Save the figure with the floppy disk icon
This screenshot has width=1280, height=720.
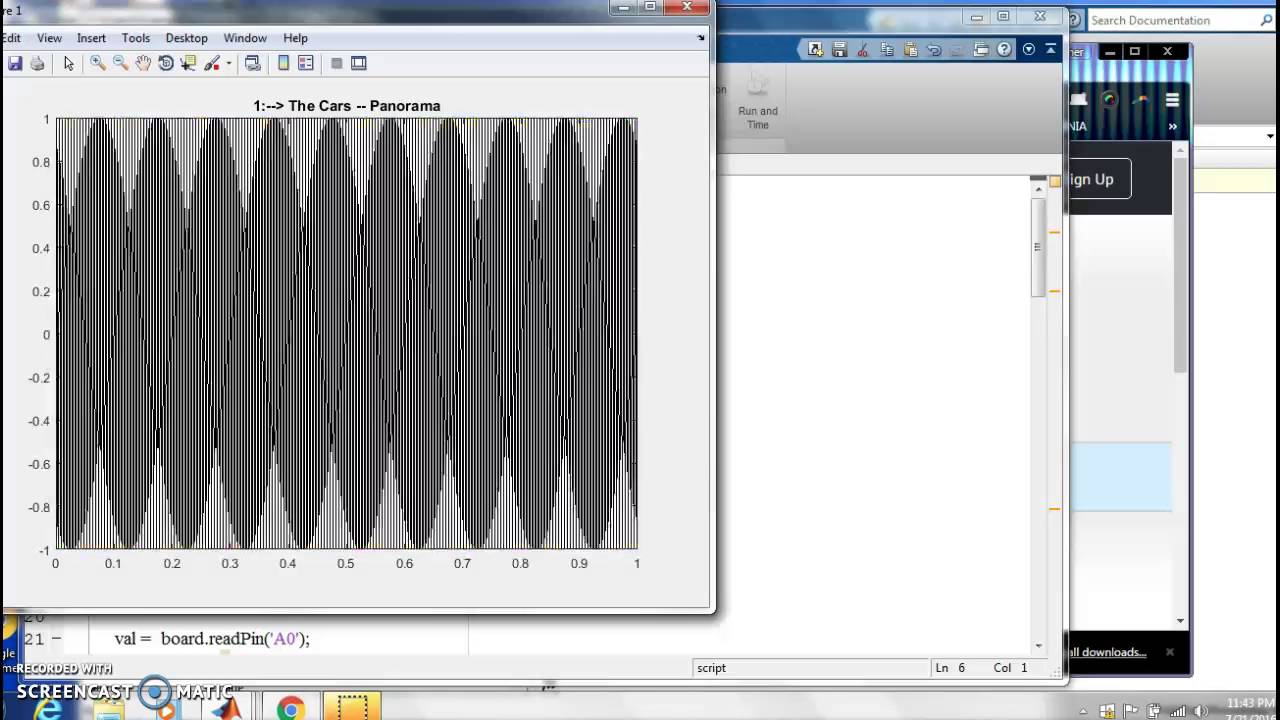pos(14,63)
